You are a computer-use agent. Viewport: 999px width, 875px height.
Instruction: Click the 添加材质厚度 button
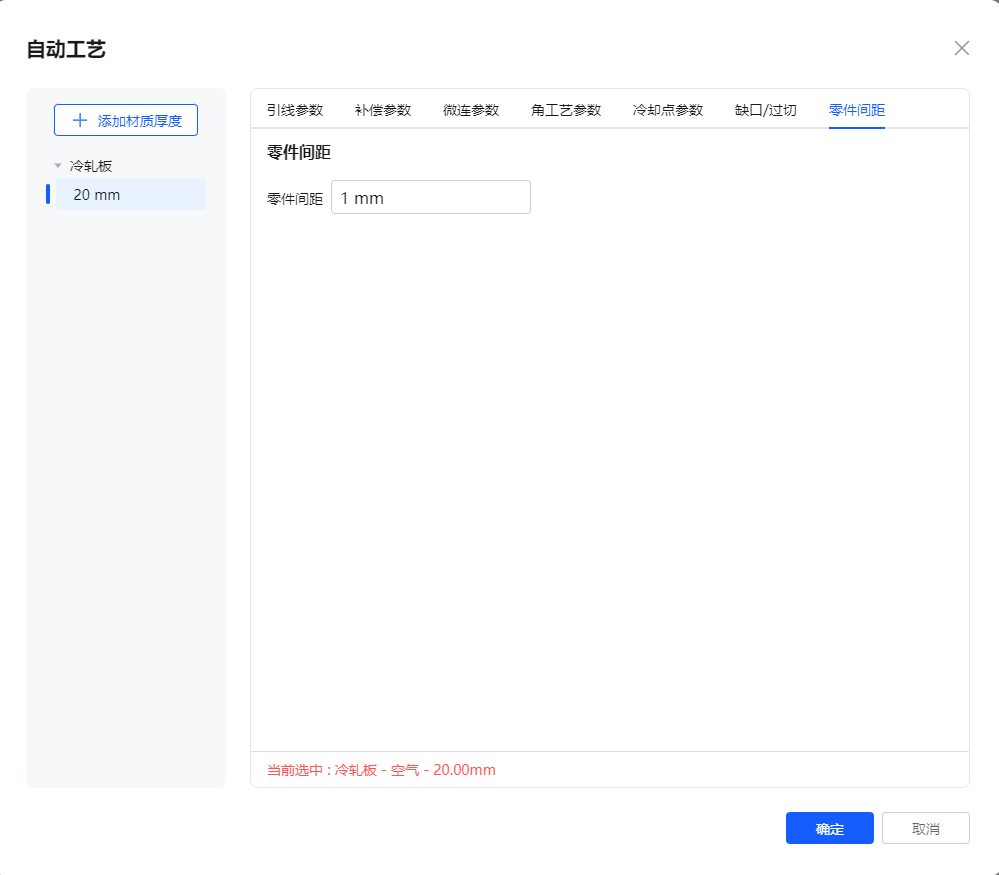pyautogui.click(x=126, y=120)
